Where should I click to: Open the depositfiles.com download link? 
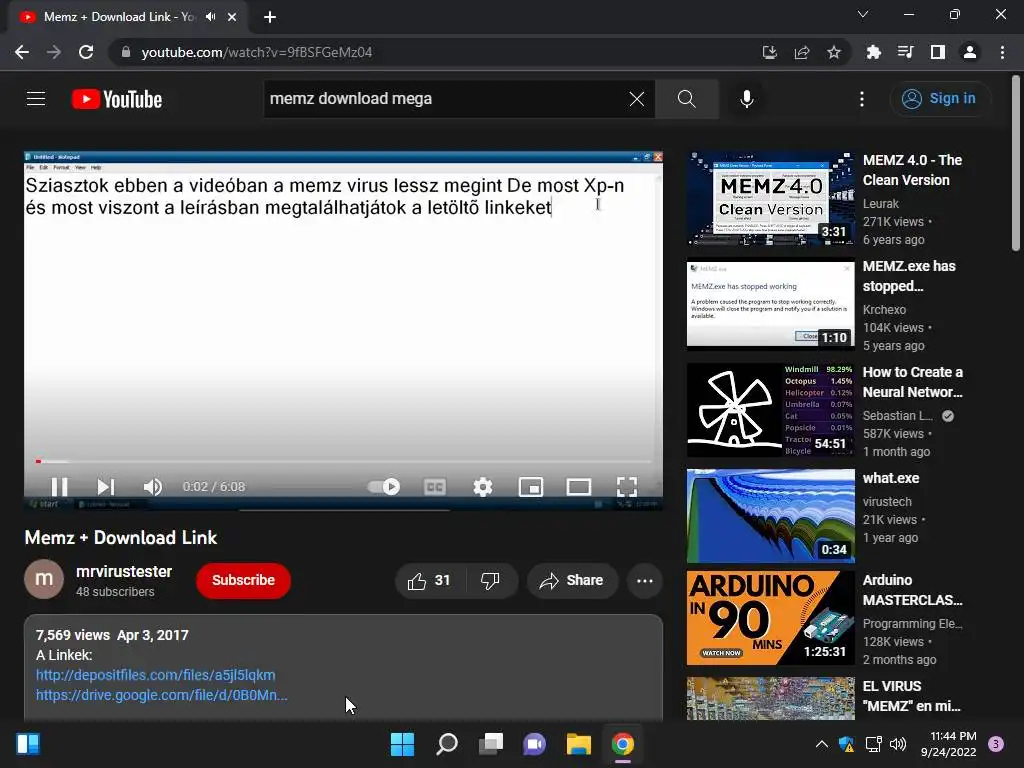(x=155, y=675)
